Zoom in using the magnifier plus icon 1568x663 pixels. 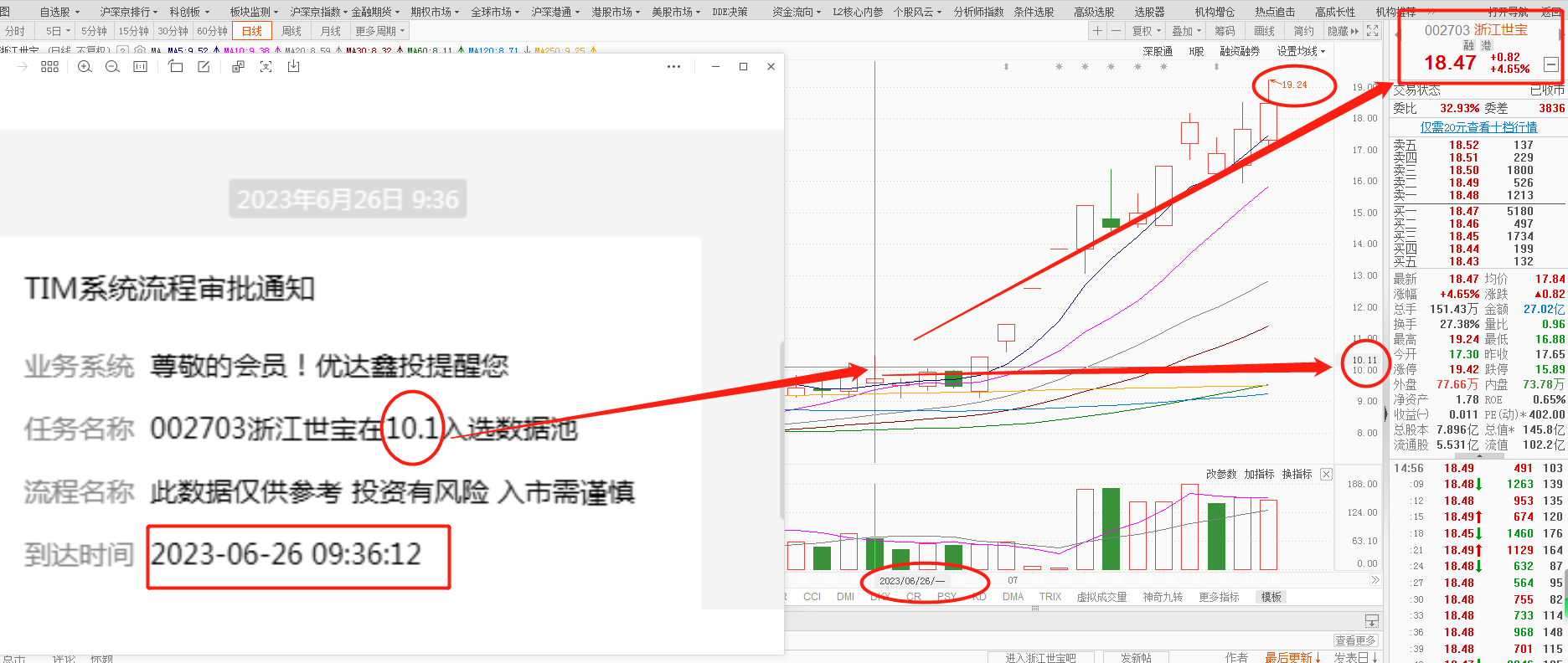pos(85,67)
